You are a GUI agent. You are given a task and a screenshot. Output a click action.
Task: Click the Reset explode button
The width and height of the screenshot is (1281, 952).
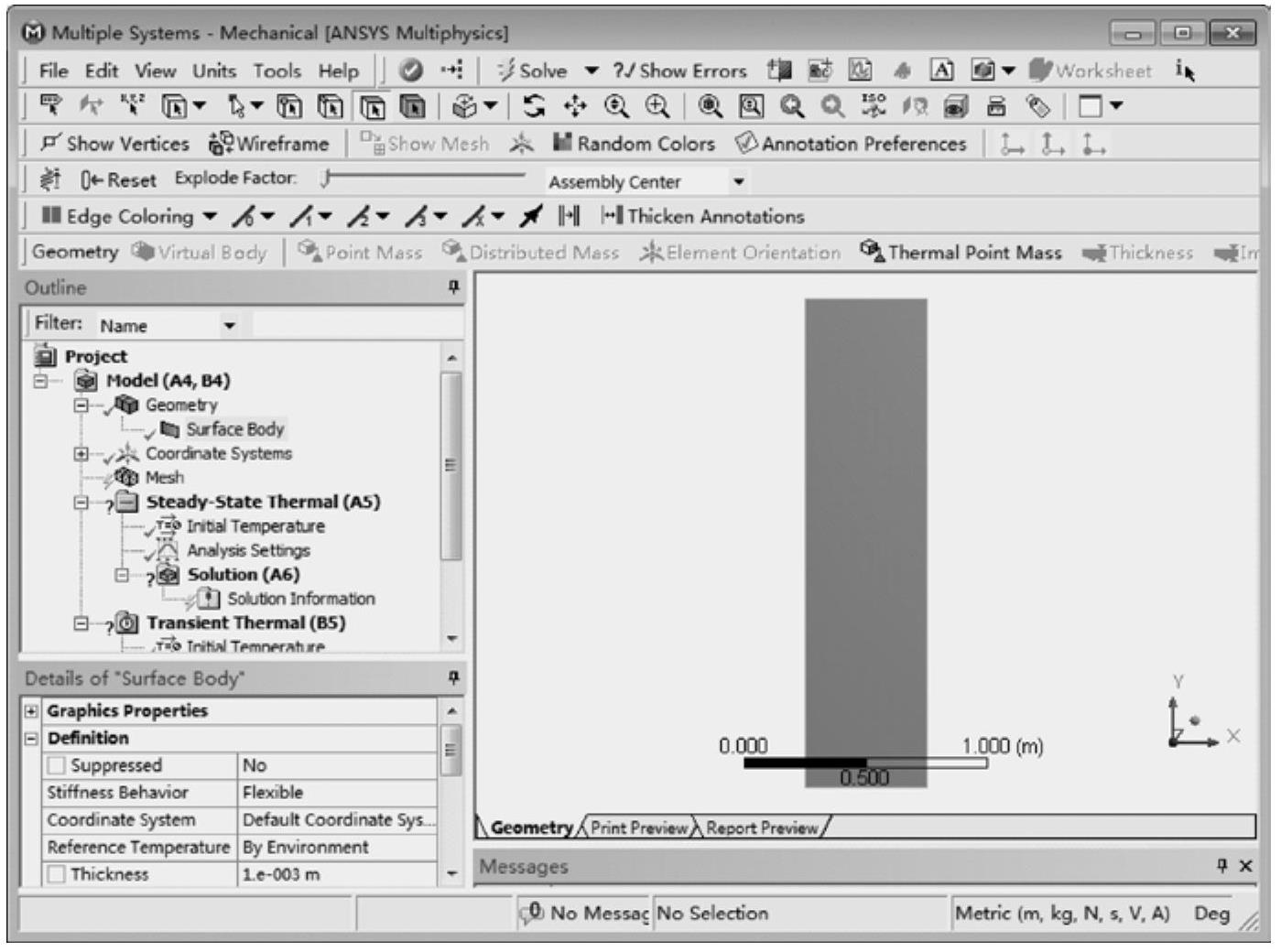tap(118, 180)
